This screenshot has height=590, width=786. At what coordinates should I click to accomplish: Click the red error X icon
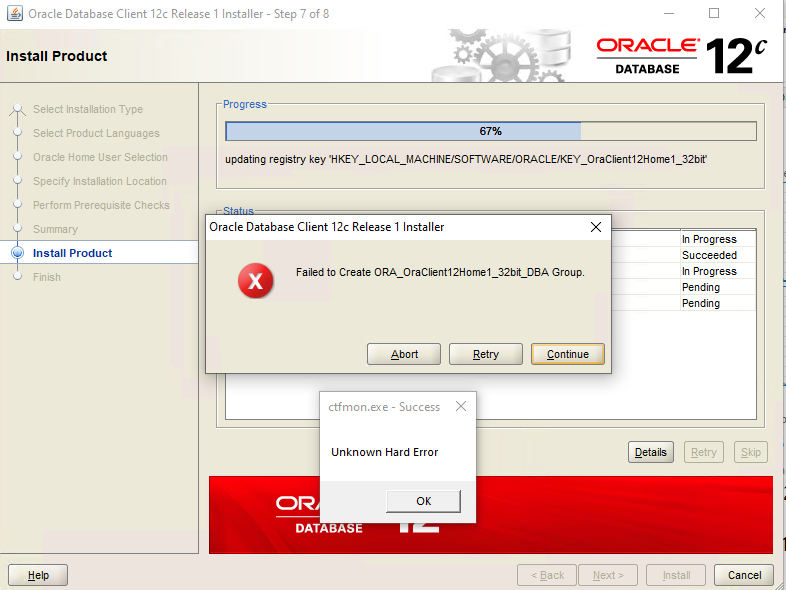click(x=255, y=281)
